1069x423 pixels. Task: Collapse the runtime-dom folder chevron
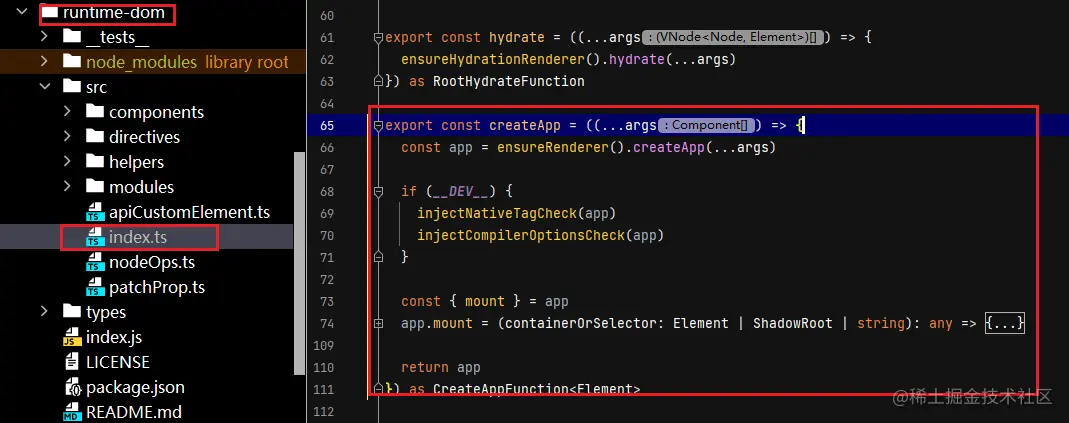(23, 12)
